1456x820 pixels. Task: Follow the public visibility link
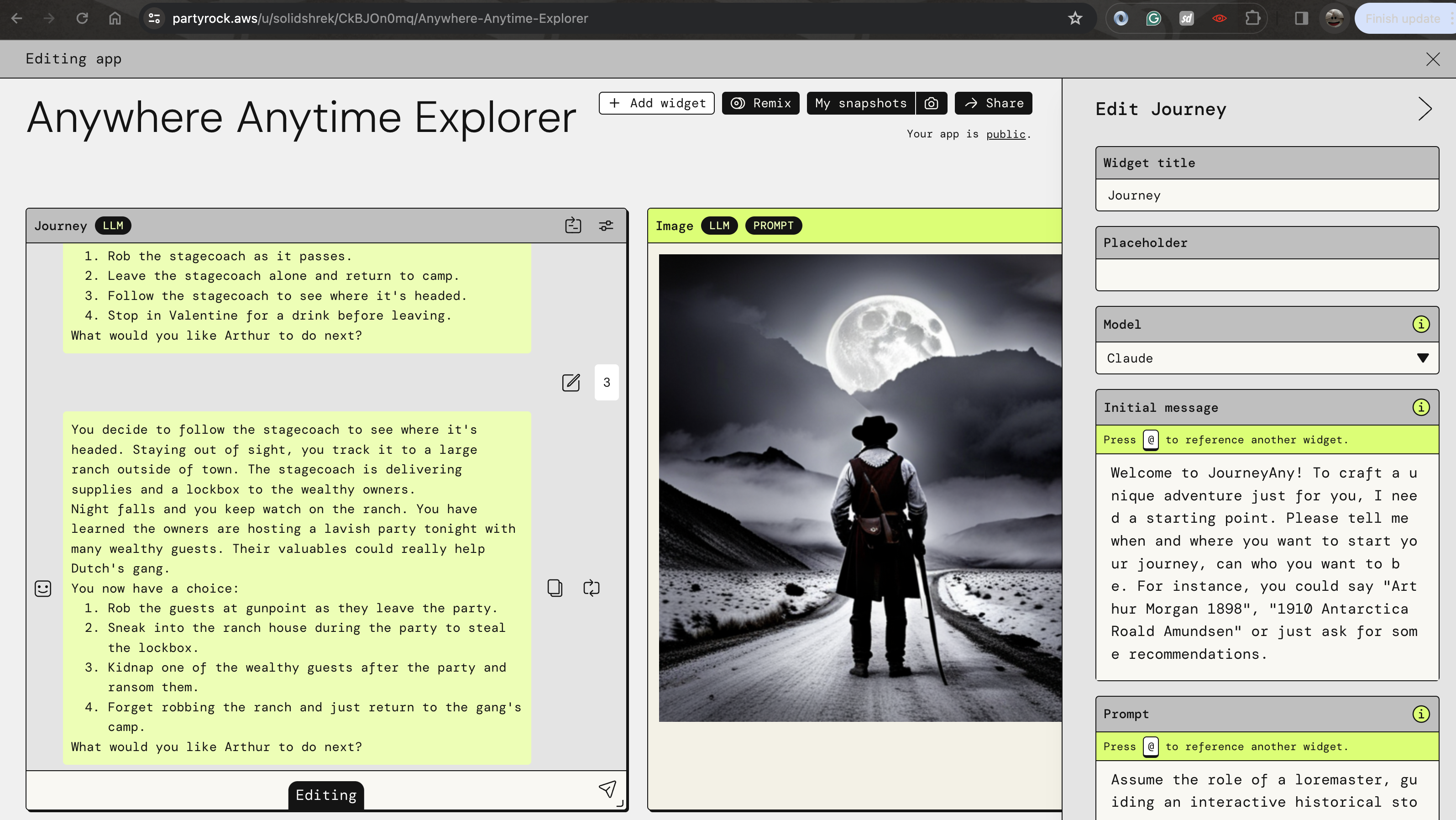(x=1005, y=135)
